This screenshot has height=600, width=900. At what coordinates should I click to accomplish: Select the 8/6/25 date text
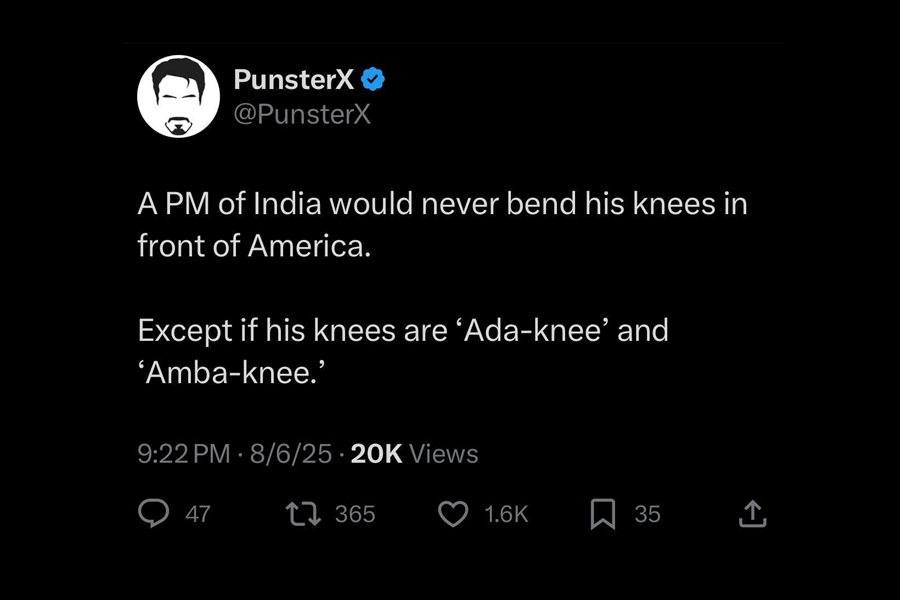click(289, 454)
